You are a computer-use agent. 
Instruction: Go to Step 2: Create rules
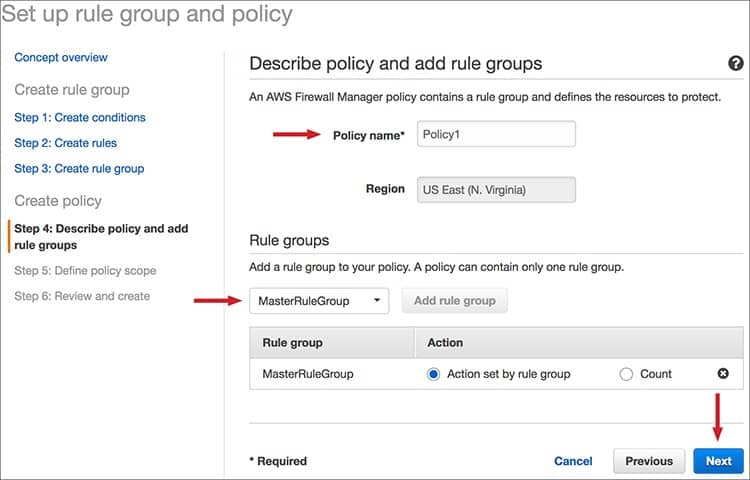tap(66, 143)
